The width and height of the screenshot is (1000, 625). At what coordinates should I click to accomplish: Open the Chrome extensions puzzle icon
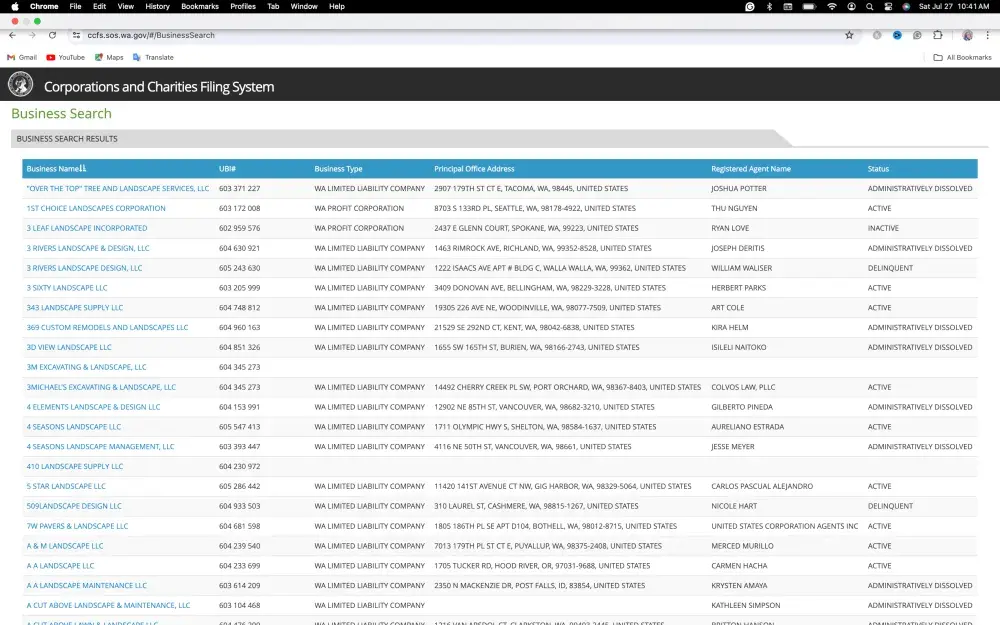click(x=937, y=35)
